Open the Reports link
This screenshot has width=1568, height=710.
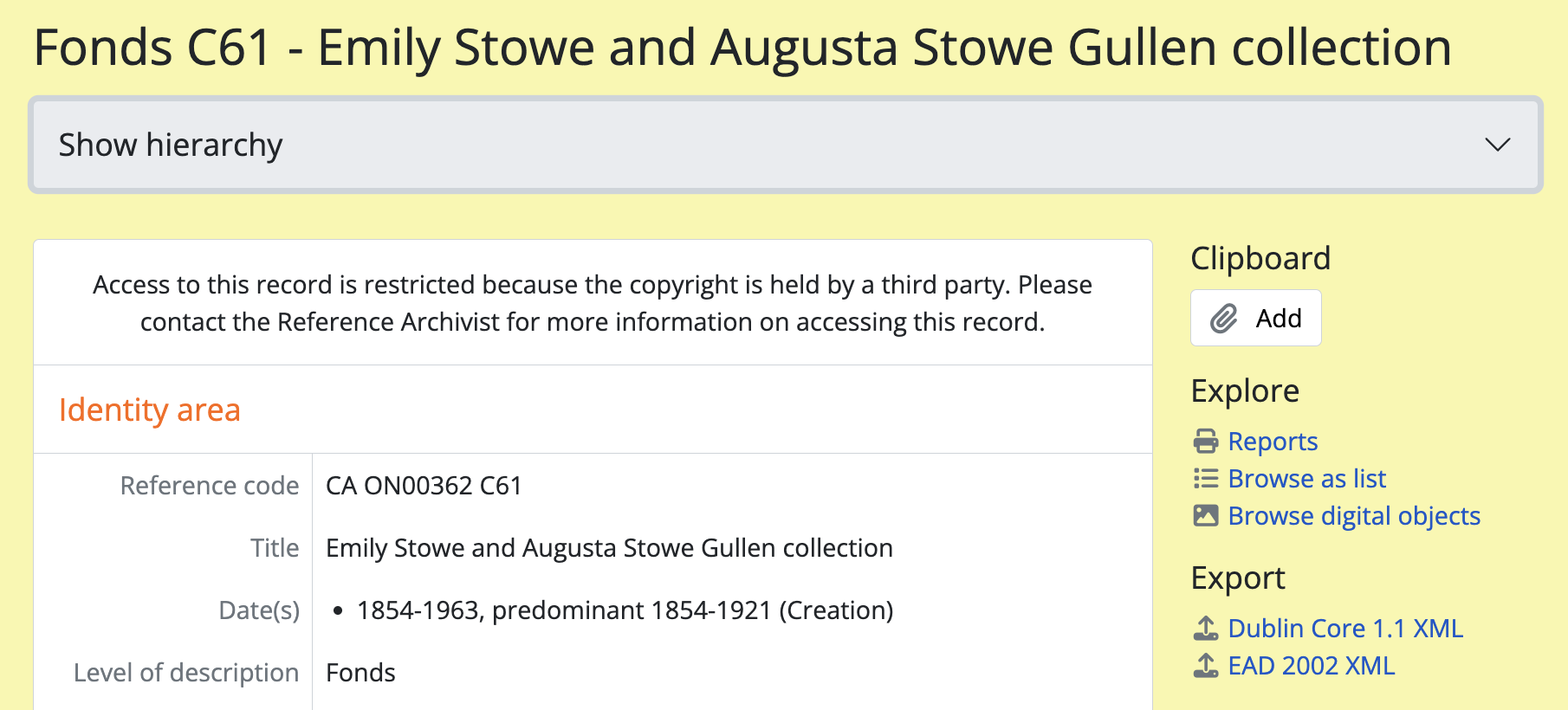pyautogui.click(x=1273, y=442)
